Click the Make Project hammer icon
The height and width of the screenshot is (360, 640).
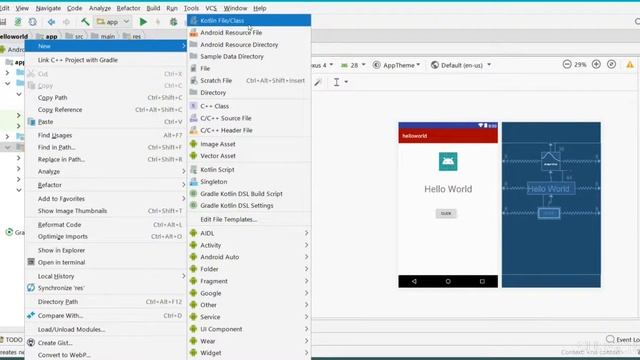[85, 22]
